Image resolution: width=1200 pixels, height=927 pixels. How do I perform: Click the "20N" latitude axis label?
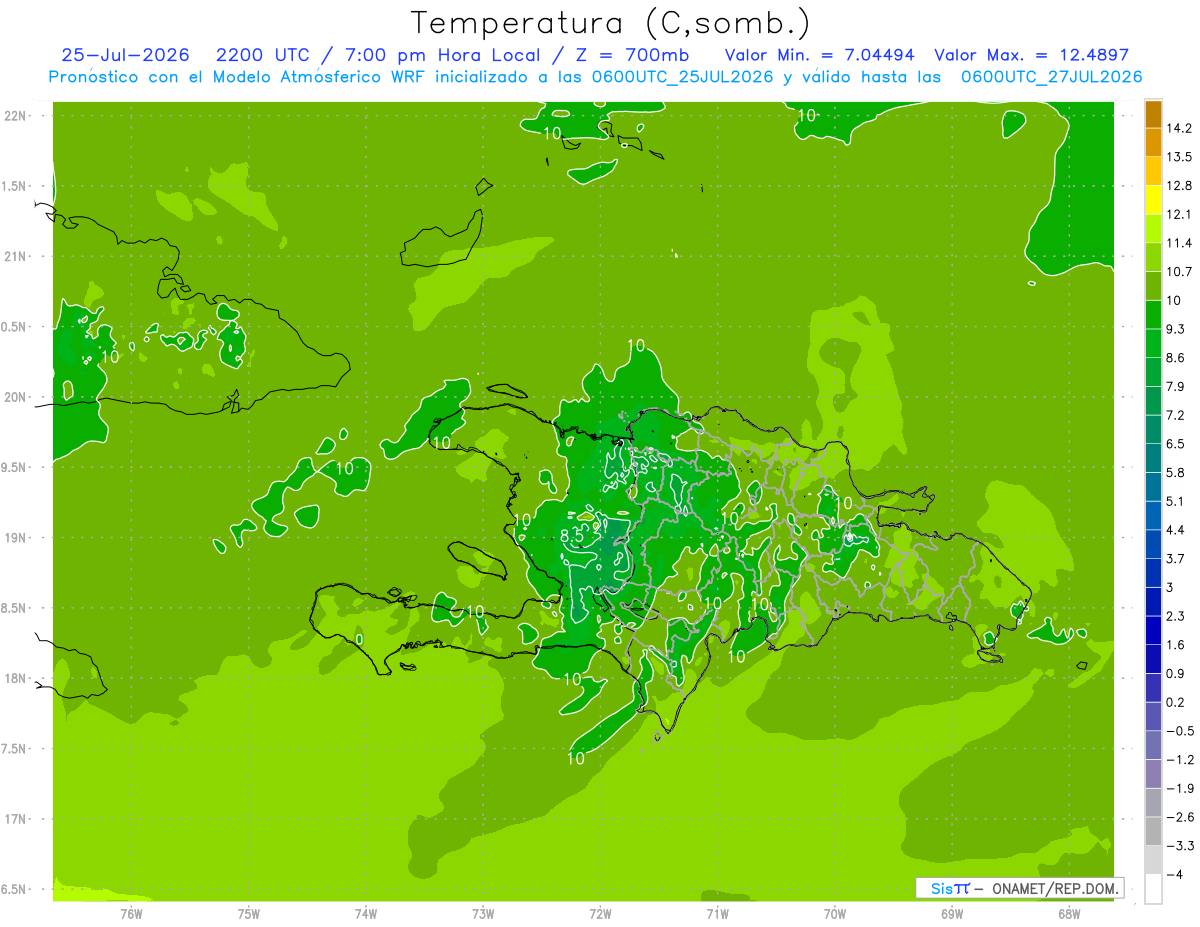pyautogui.click(x=15, y=398)
